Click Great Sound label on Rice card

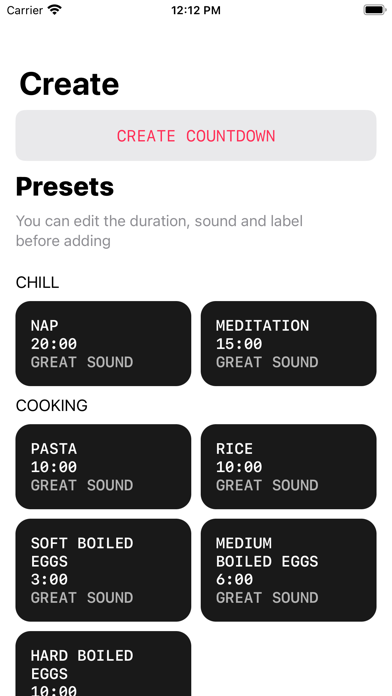pos(267,485)
